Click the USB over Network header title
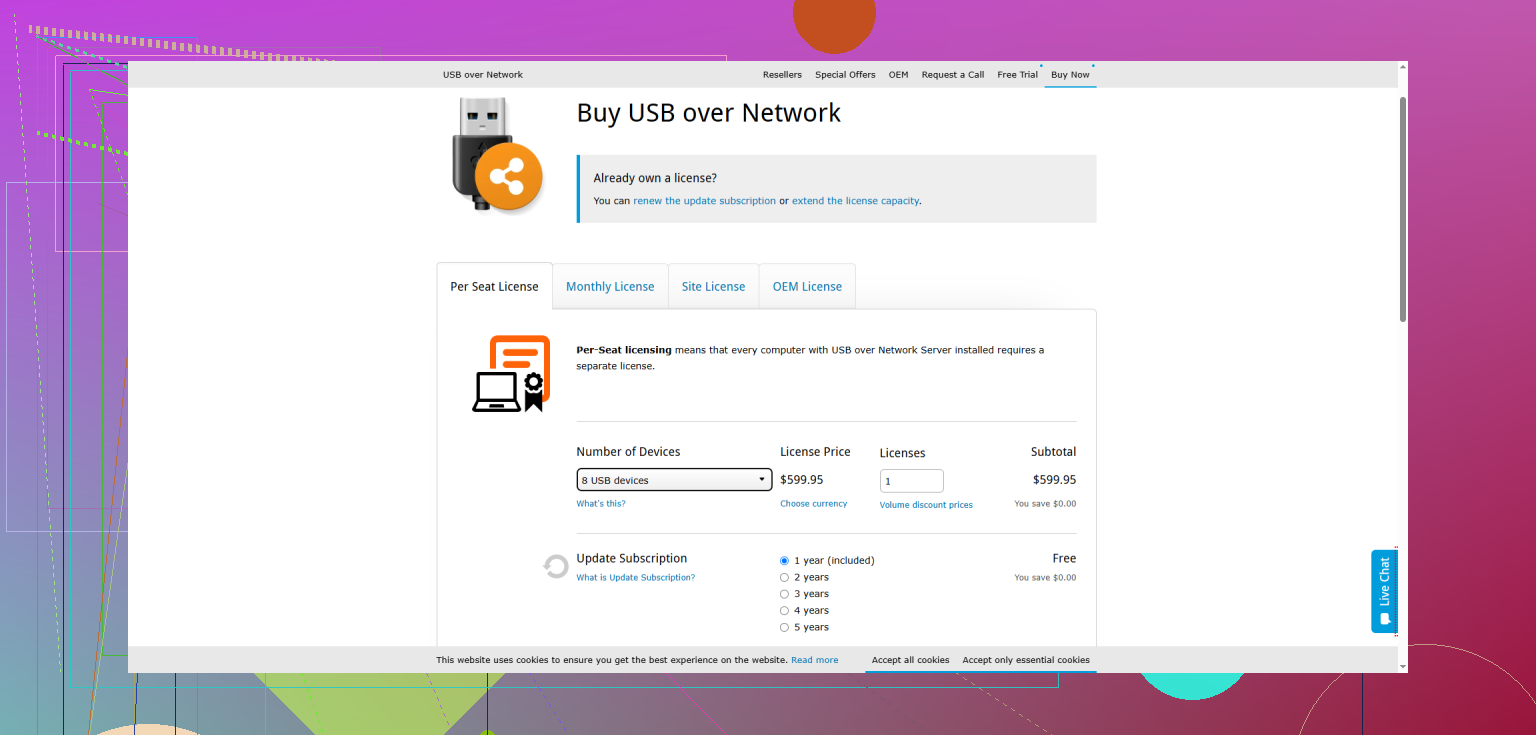This screenshot has width=1536, height=735. point(483,75)
